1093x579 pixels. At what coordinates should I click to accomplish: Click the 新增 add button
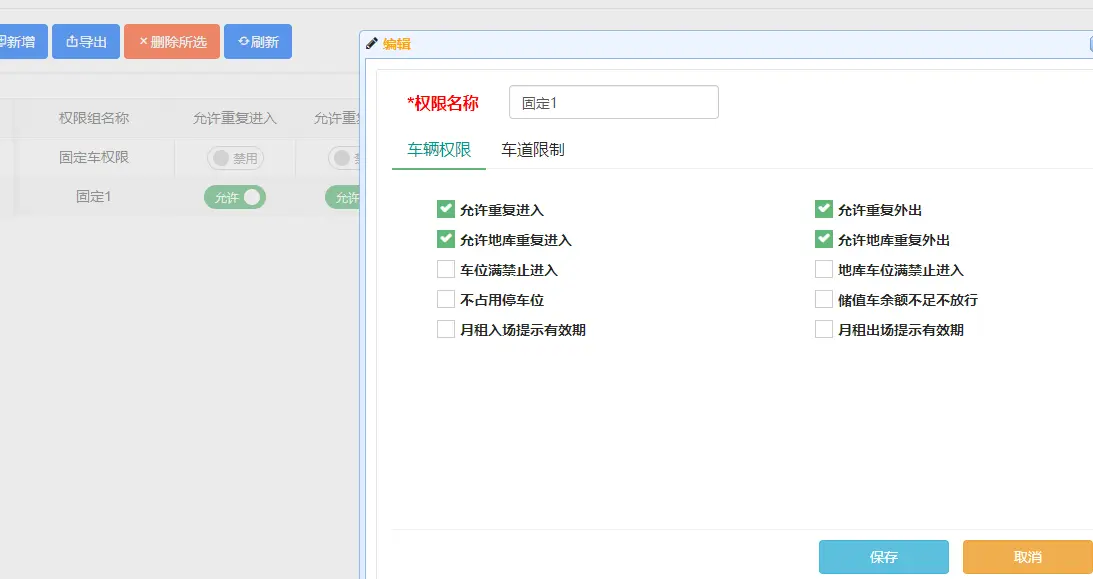coord(20,42)
